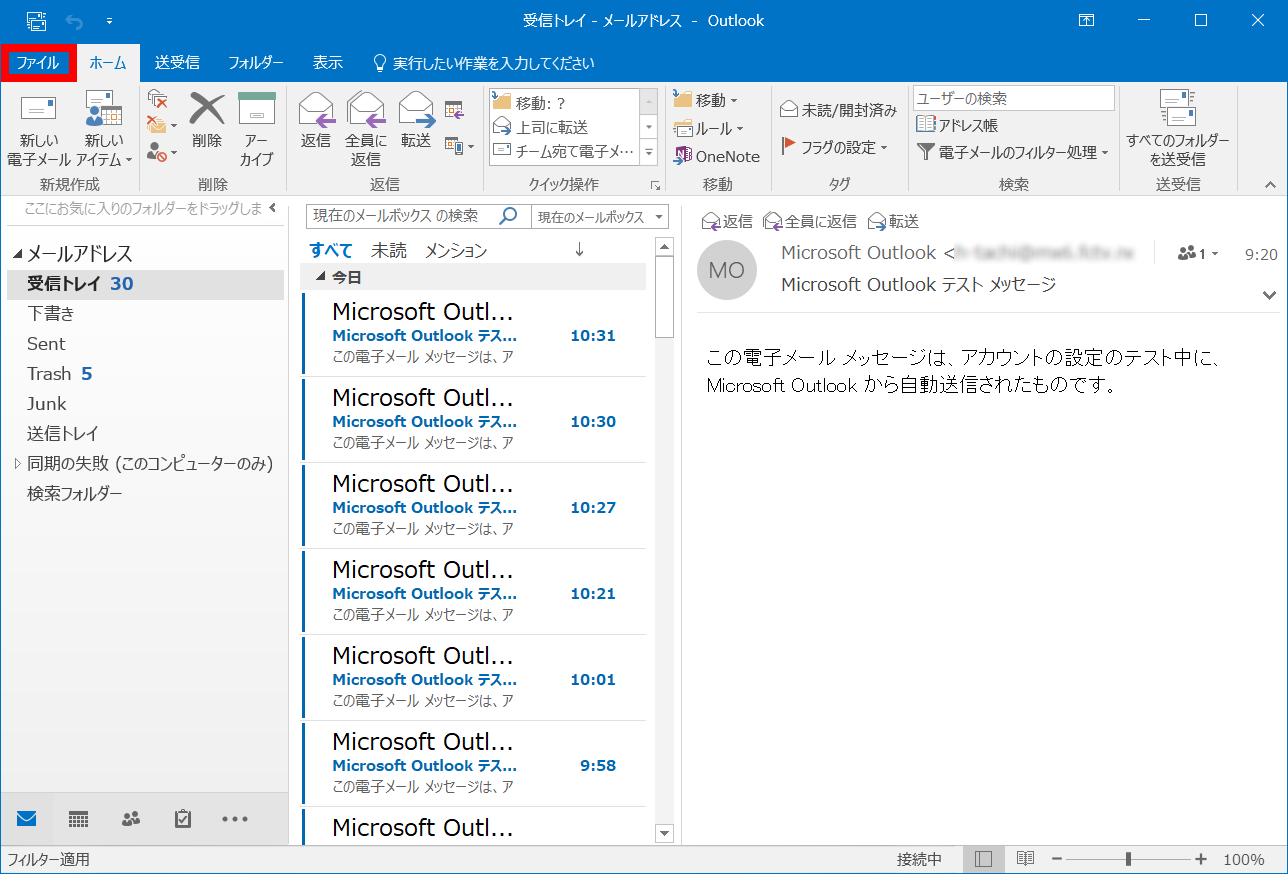
Task: Open the message received at 10:31
Action: pyautogui.click(x=474, y=333)
